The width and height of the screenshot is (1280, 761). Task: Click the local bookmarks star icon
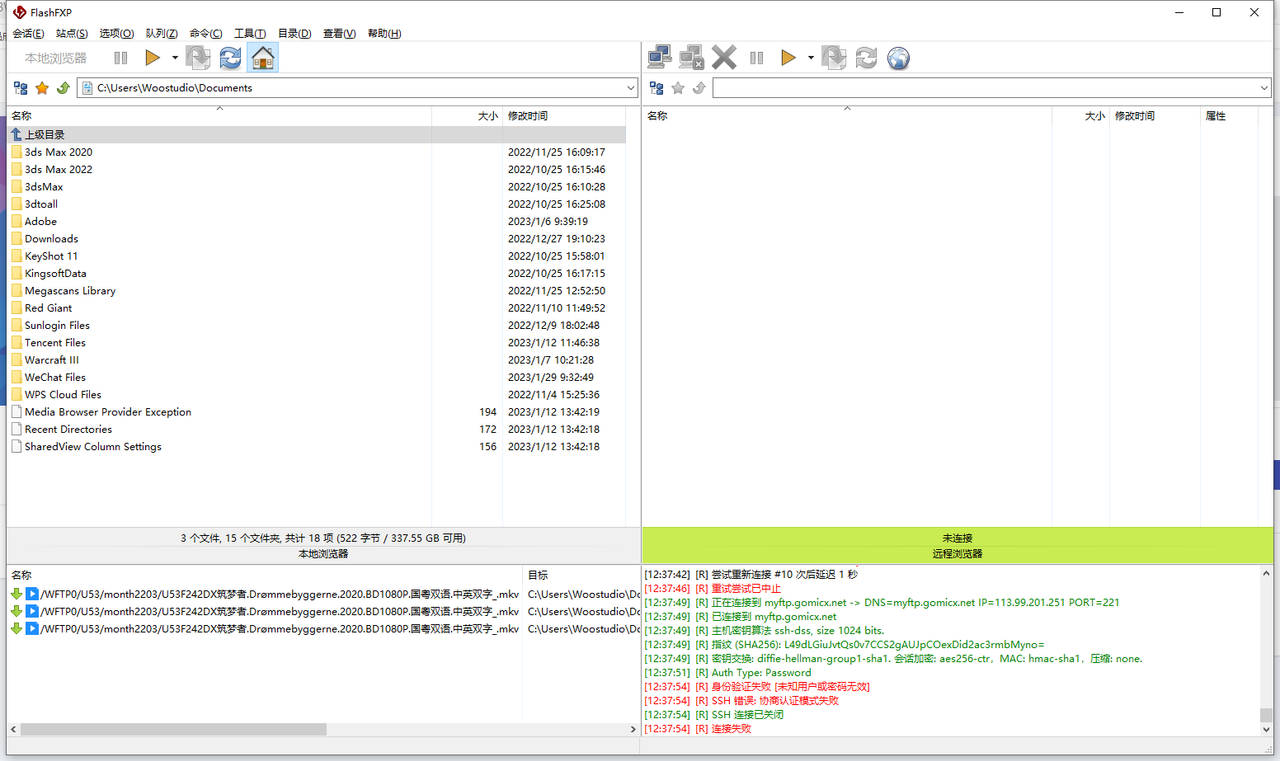(x=42, y=88)
